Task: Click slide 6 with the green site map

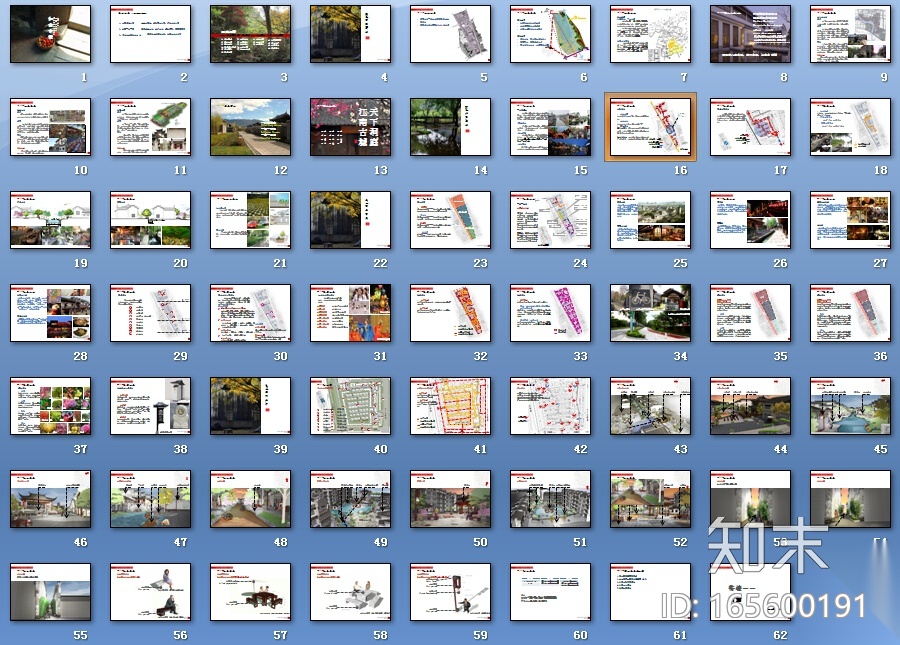Action: tap(550, 34)
